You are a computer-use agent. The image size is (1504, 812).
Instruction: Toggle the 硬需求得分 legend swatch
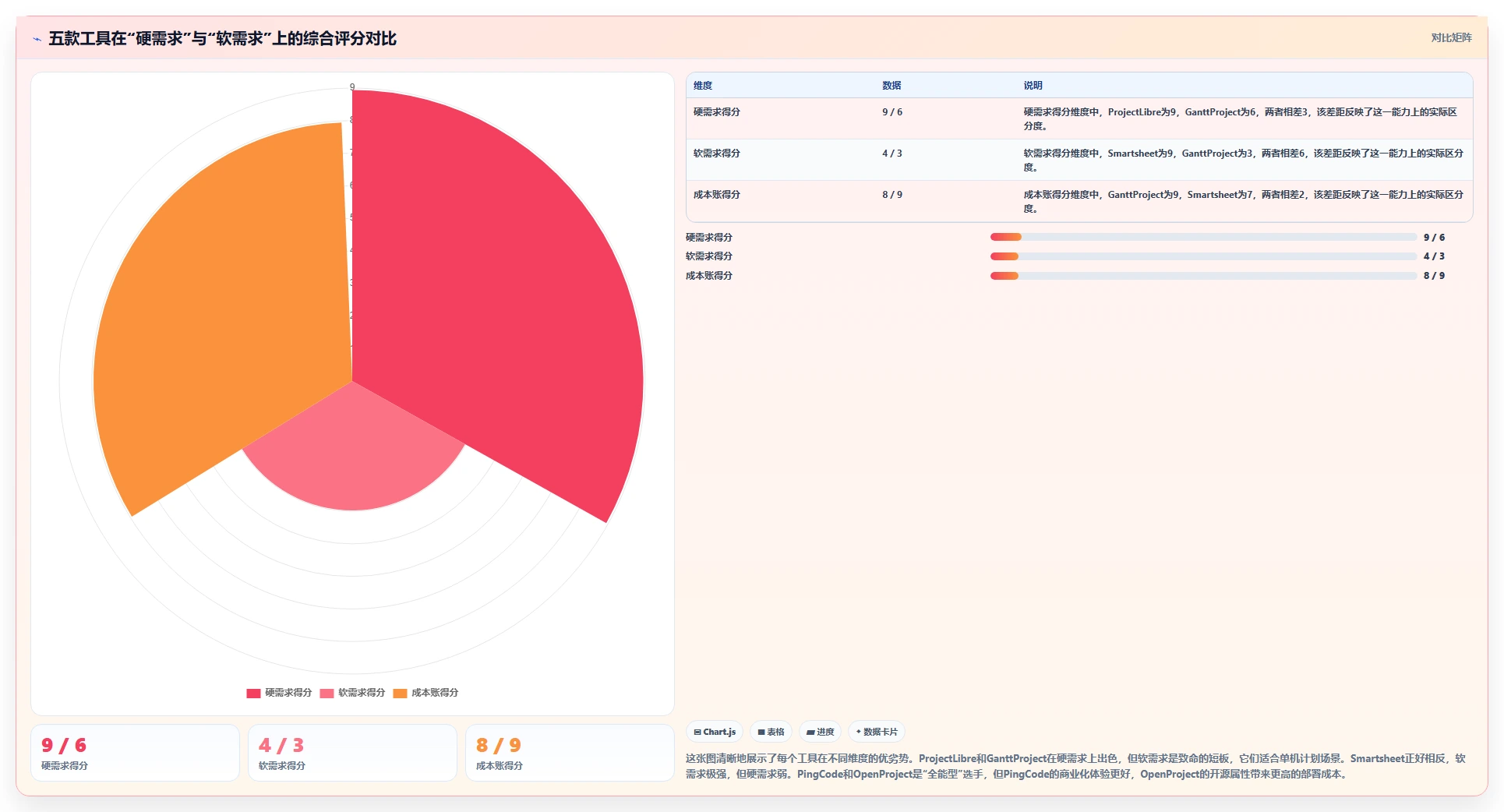[x=253, y=693]
